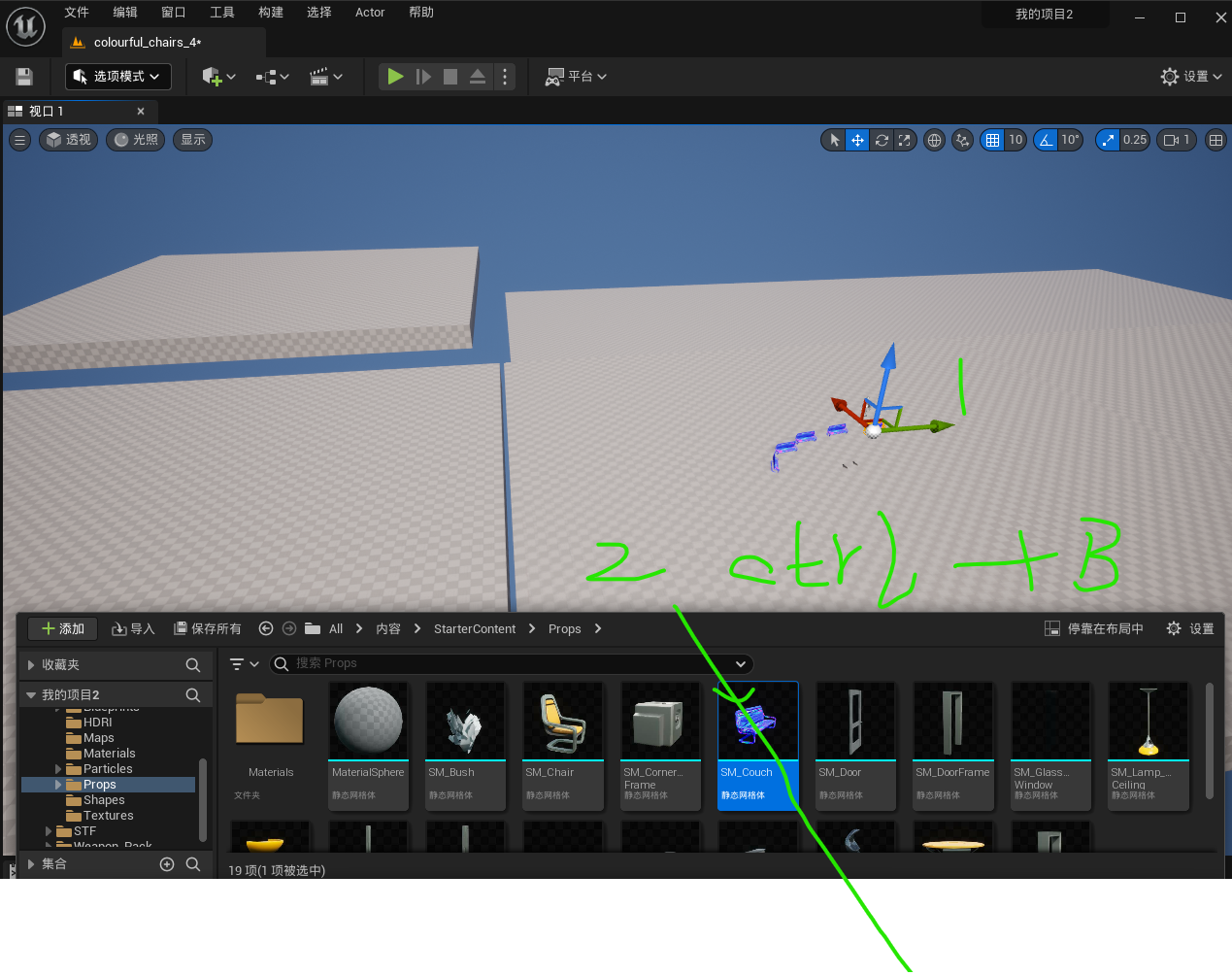Toggle grid snapping
The width and height of the screenshot is (1232, 976).
click(x=992, y=140)
